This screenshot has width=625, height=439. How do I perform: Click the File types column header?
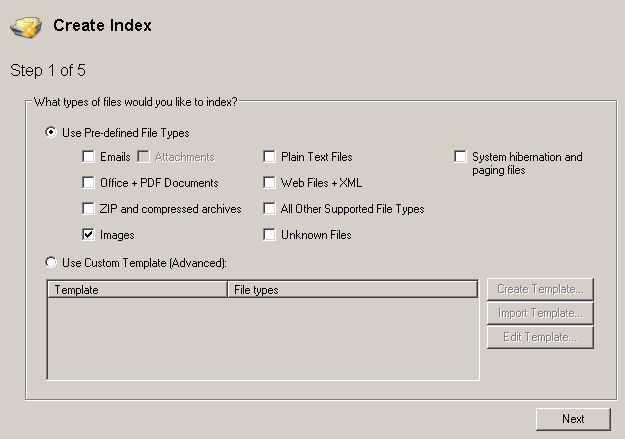pos(352,290)
